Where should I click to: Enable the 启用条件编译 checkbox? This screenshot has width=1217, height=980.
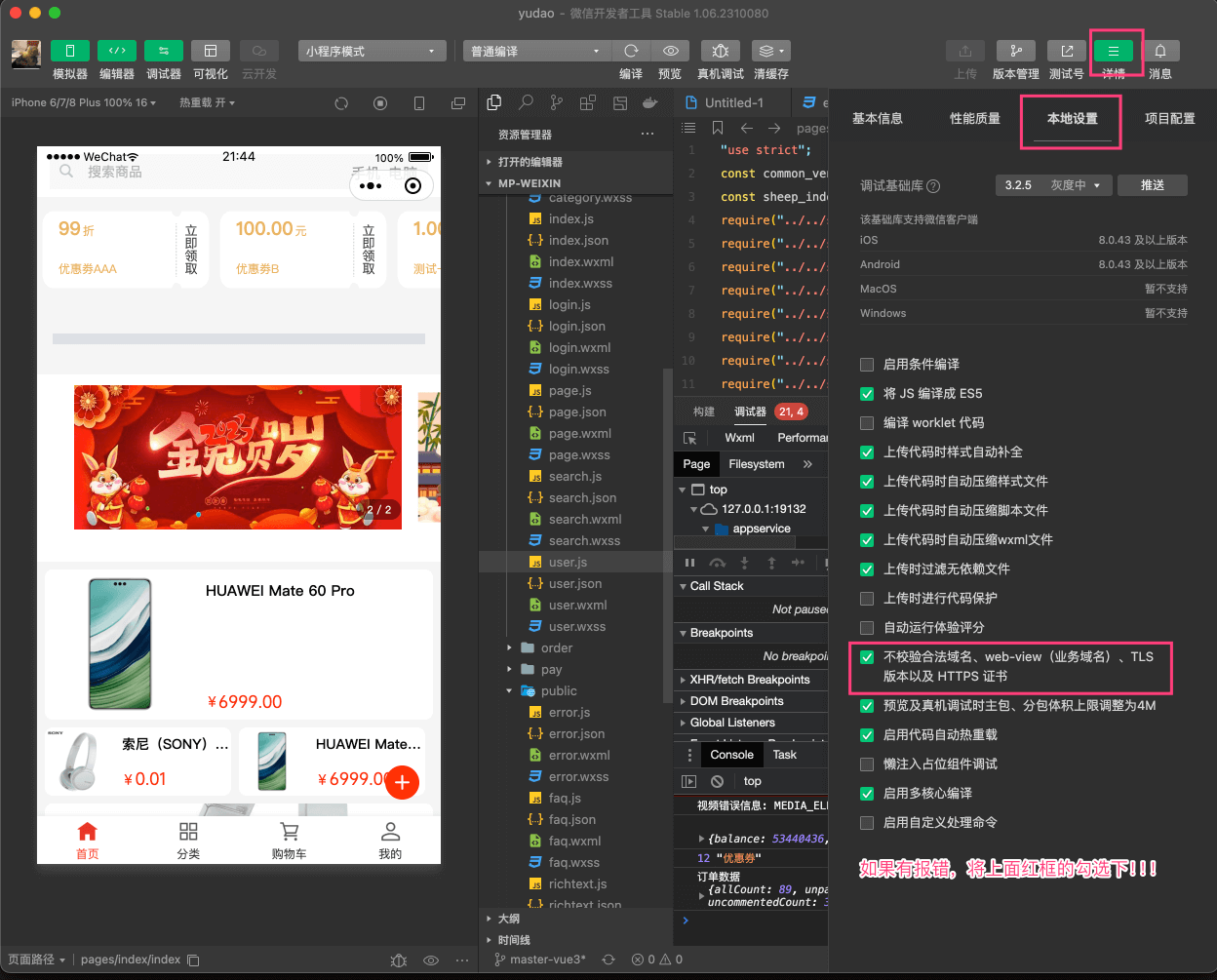[867, 365]
